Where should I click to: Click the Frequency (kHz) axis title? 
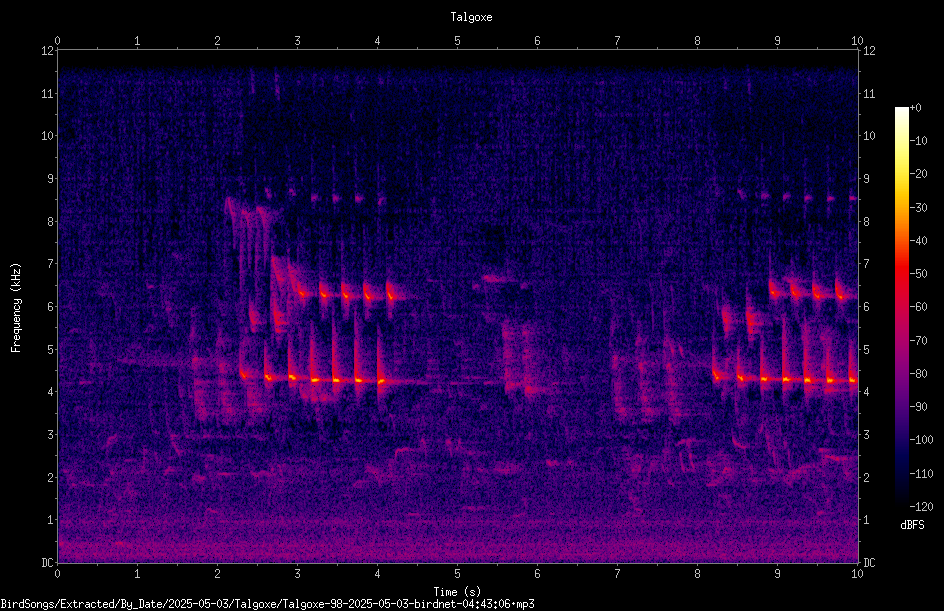16,307
